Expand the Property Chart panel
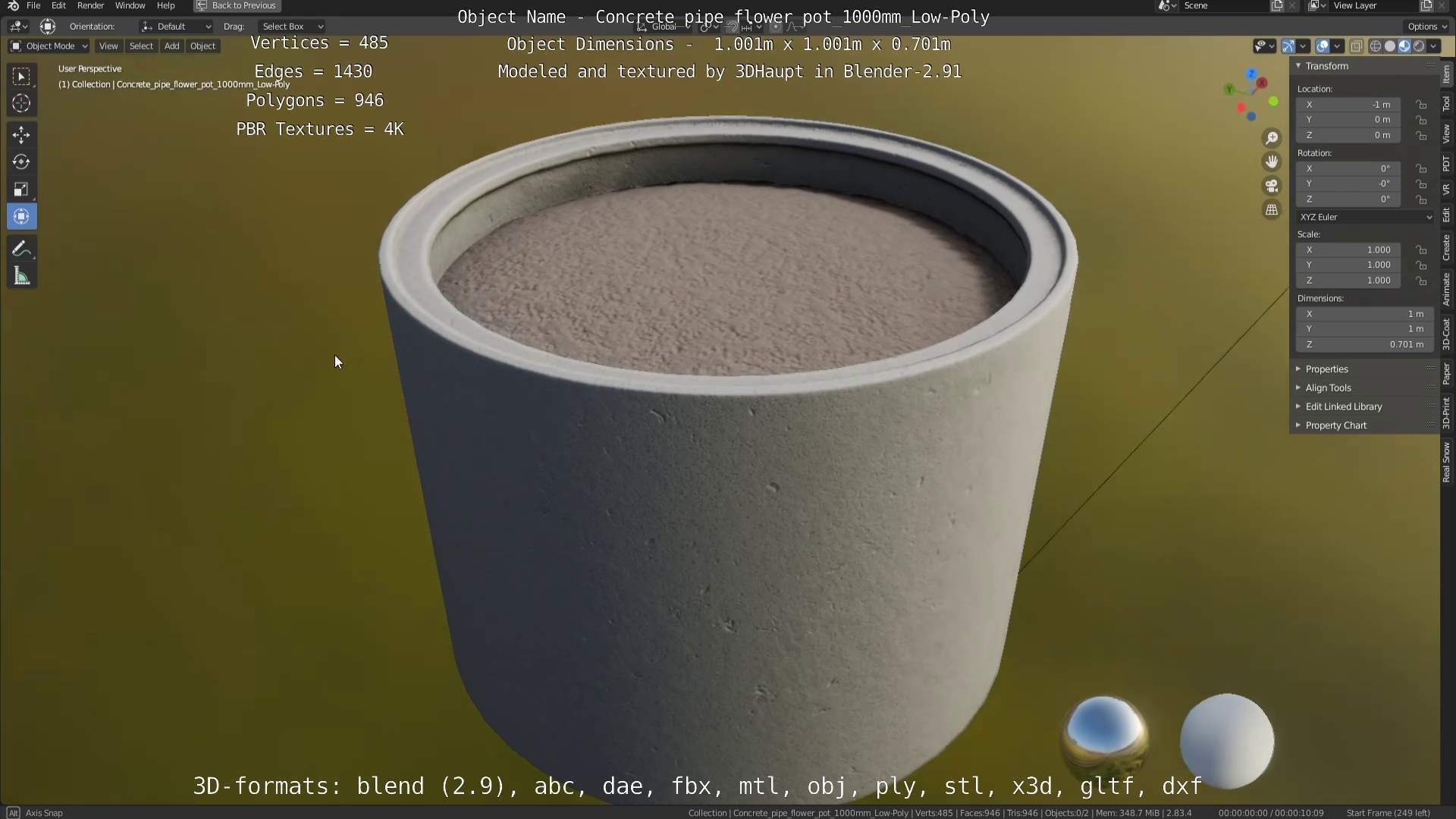 click(x=1363, y=425)
